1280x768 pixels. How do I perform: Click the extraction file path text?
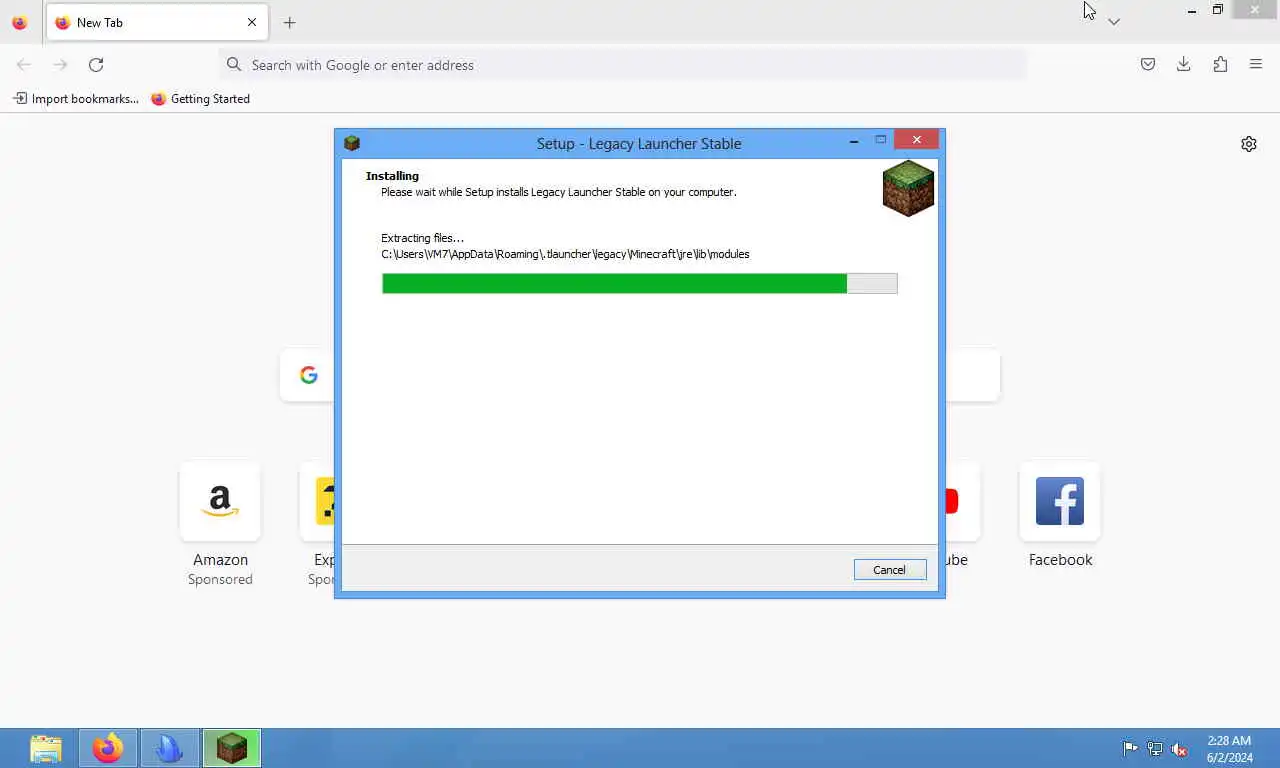(x=565, y=254)
